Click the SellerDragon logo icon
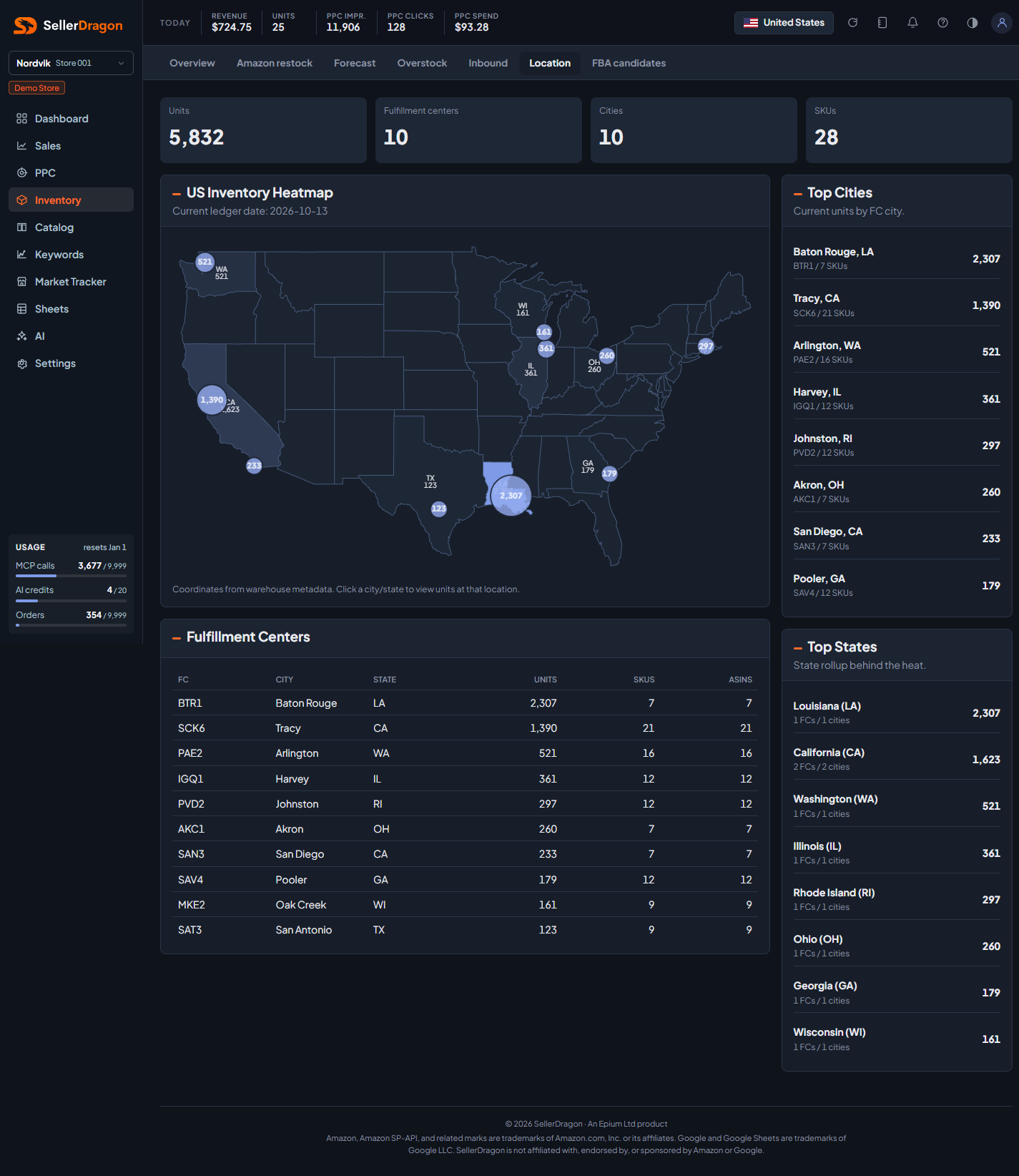This screenshot has height=1176, width=1019. point(25,26)
